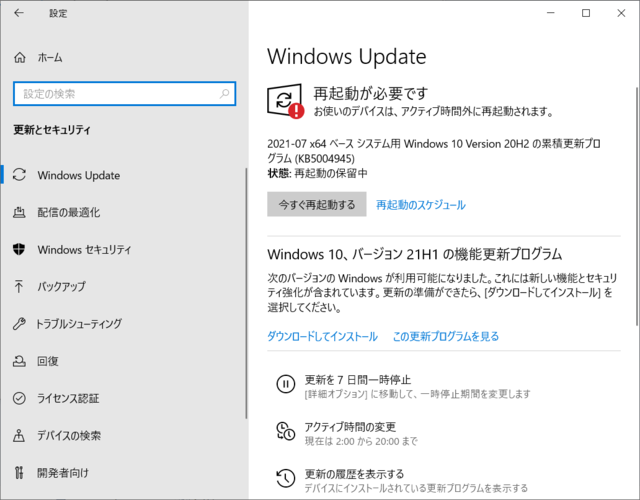This screenshot has height=500, width=640.
Task: Click the Activation checkmark circle icon
Action: 19,398
